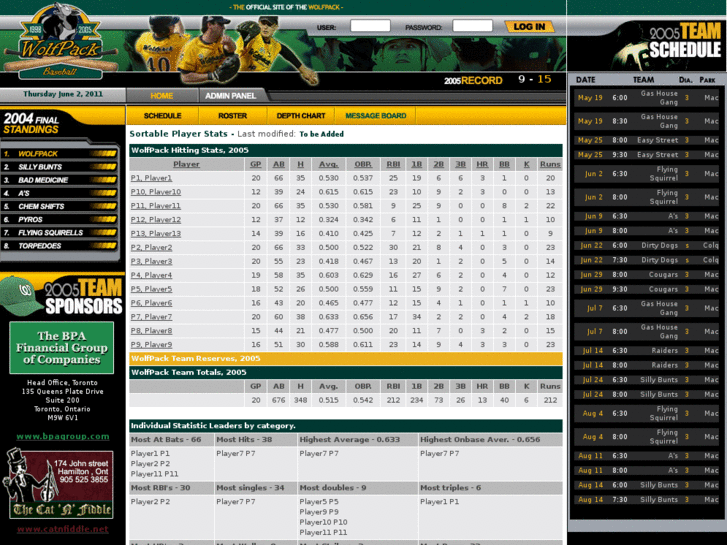
Task: Select SILLY BUNTS in the standings list
Action: coord(59,167)
